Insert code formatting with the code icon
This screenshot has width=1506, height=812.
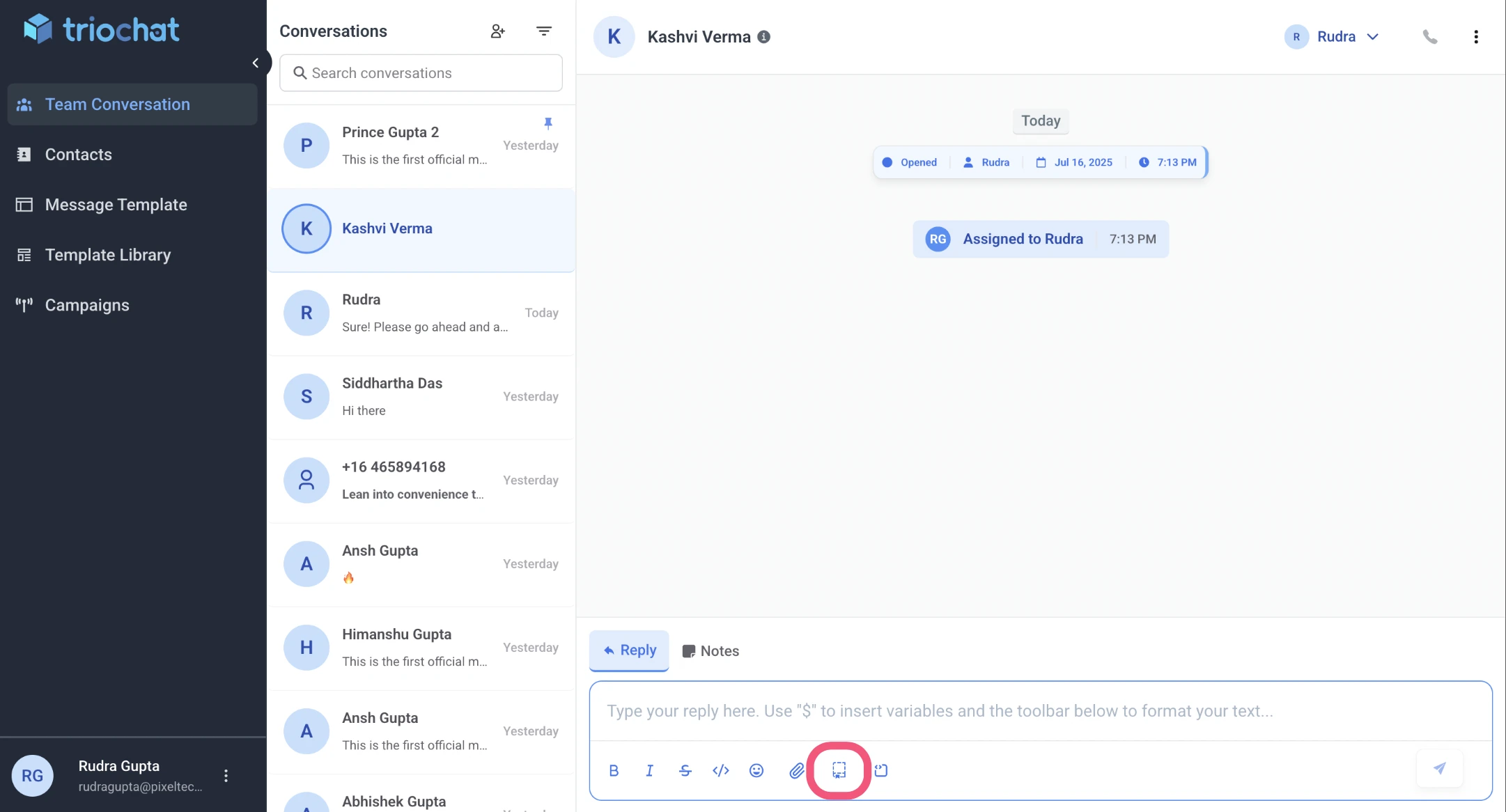pyautogui.click(x=721, y=770)
